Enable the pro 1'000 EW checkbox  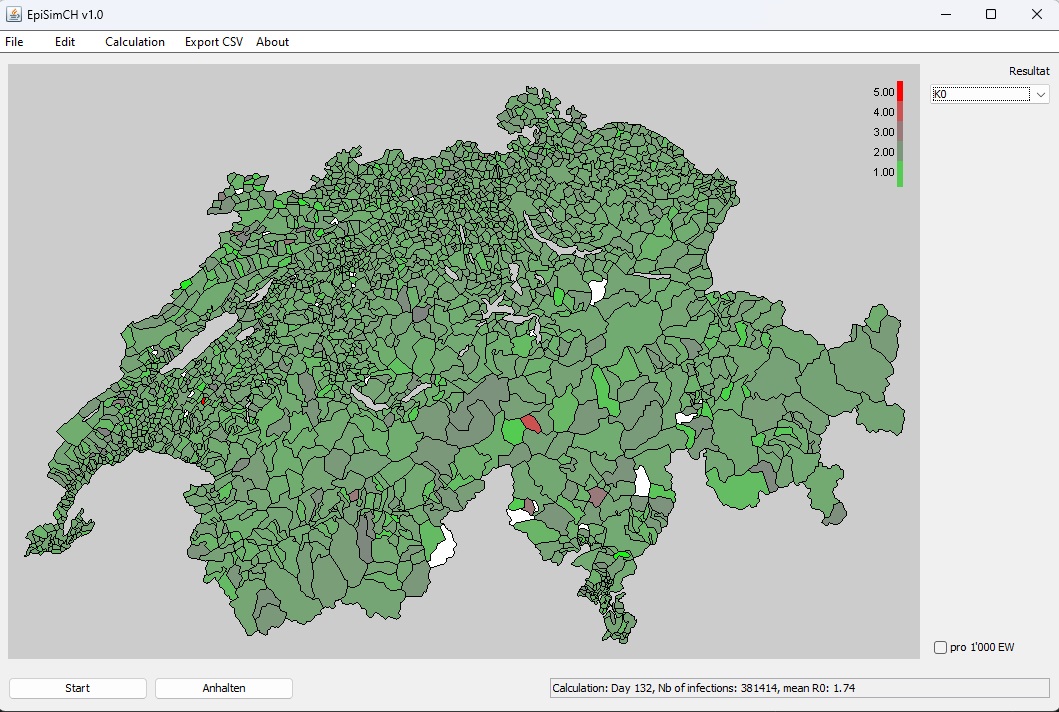(x=940, y=647)
